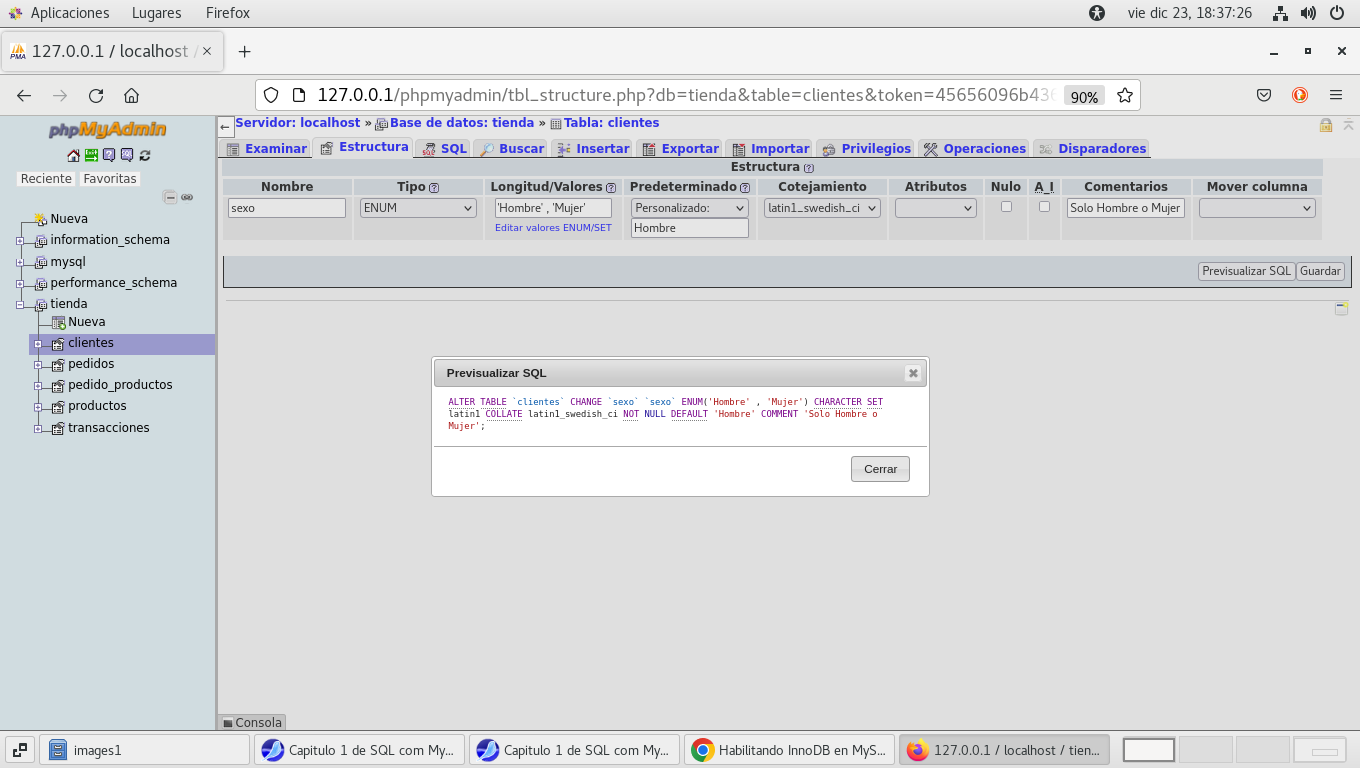The height and width of the screenshot is (768, 1360).
Task: Click the Comentarios input field
Action: (x=1125, y=208)
